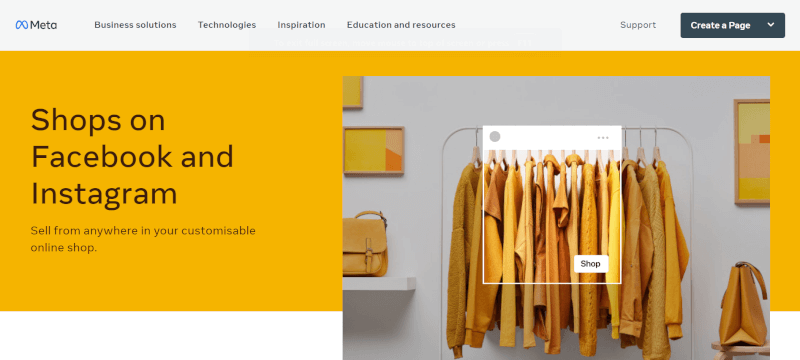
Task: Open the three-dot post options icon
Action: pos(603,138)
